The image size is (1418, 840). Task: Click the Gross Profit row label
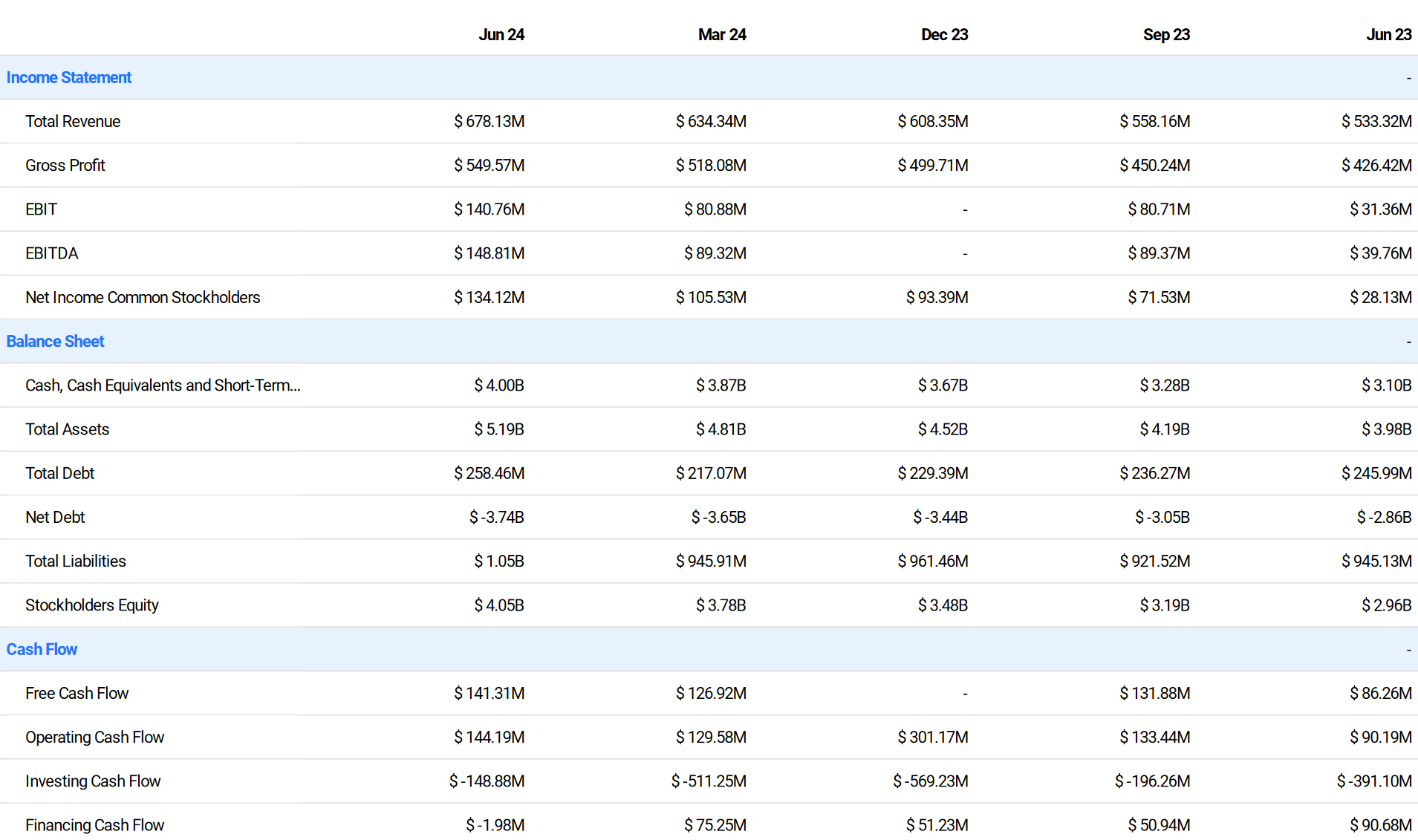(x=65, y=165)
